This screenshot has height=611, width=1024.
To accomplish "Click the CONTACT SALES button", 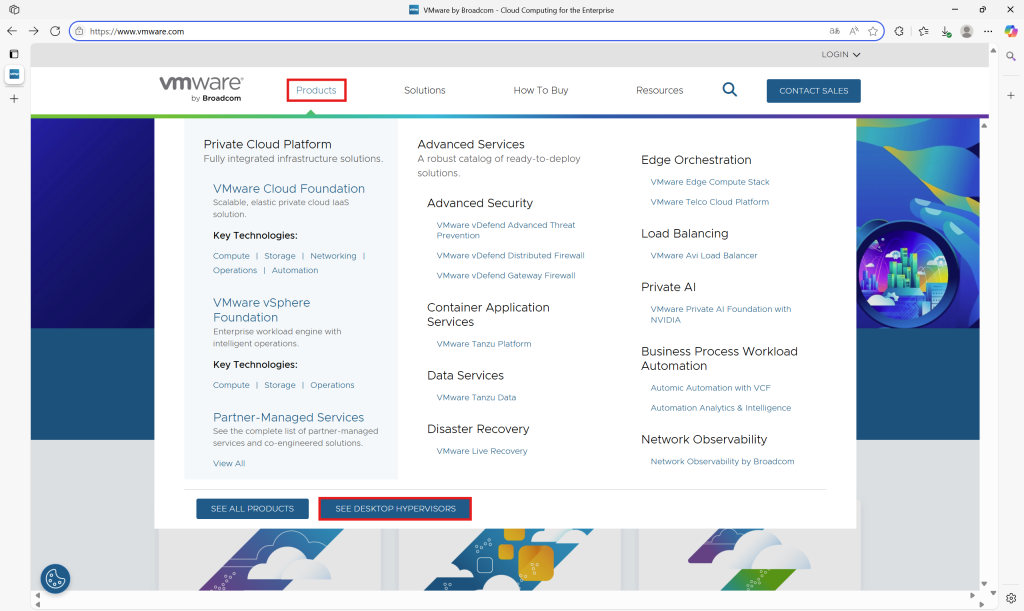I will pos(814,91).
